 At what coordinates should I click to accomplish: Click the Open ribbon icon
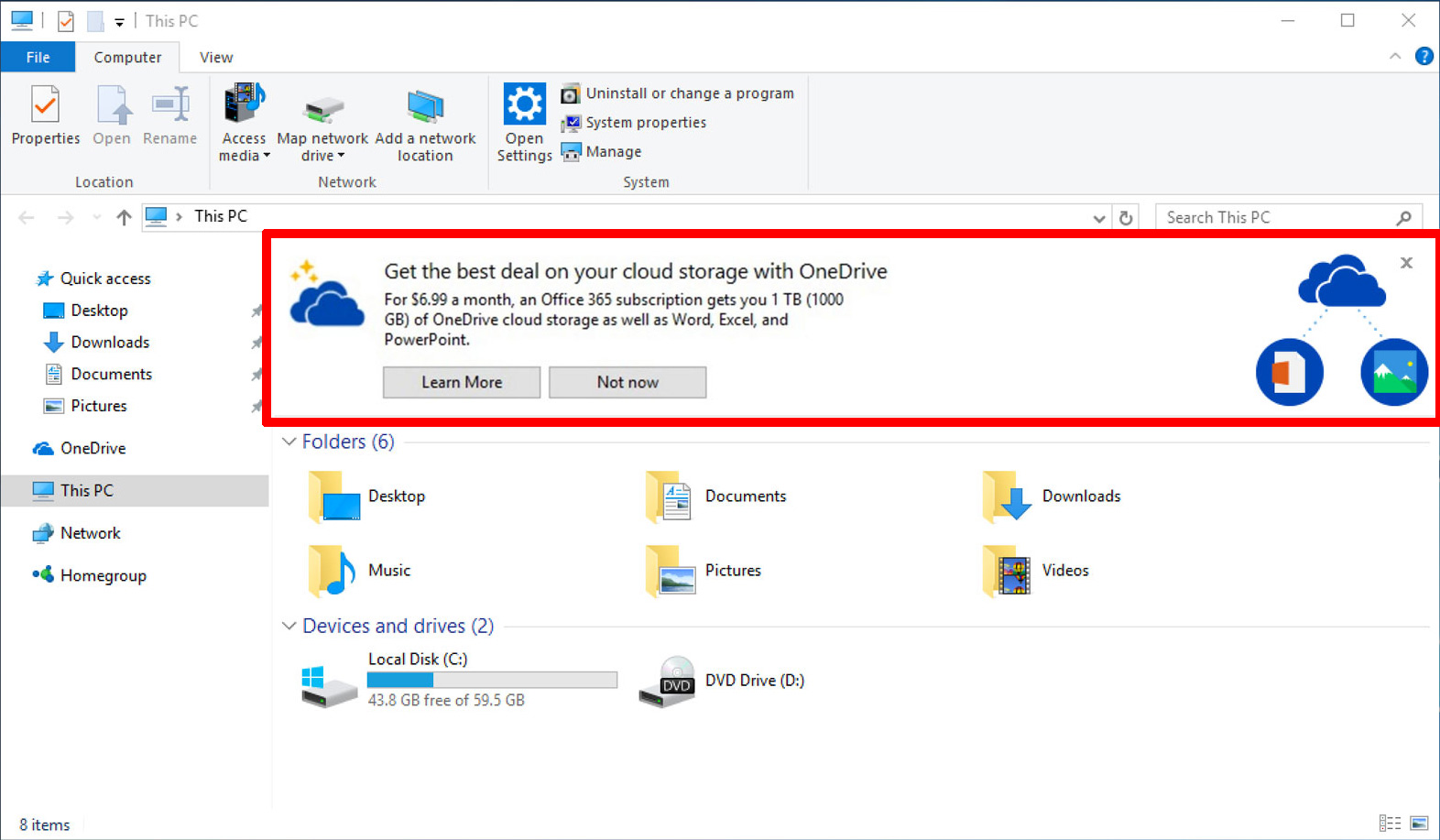click(112, 115)
